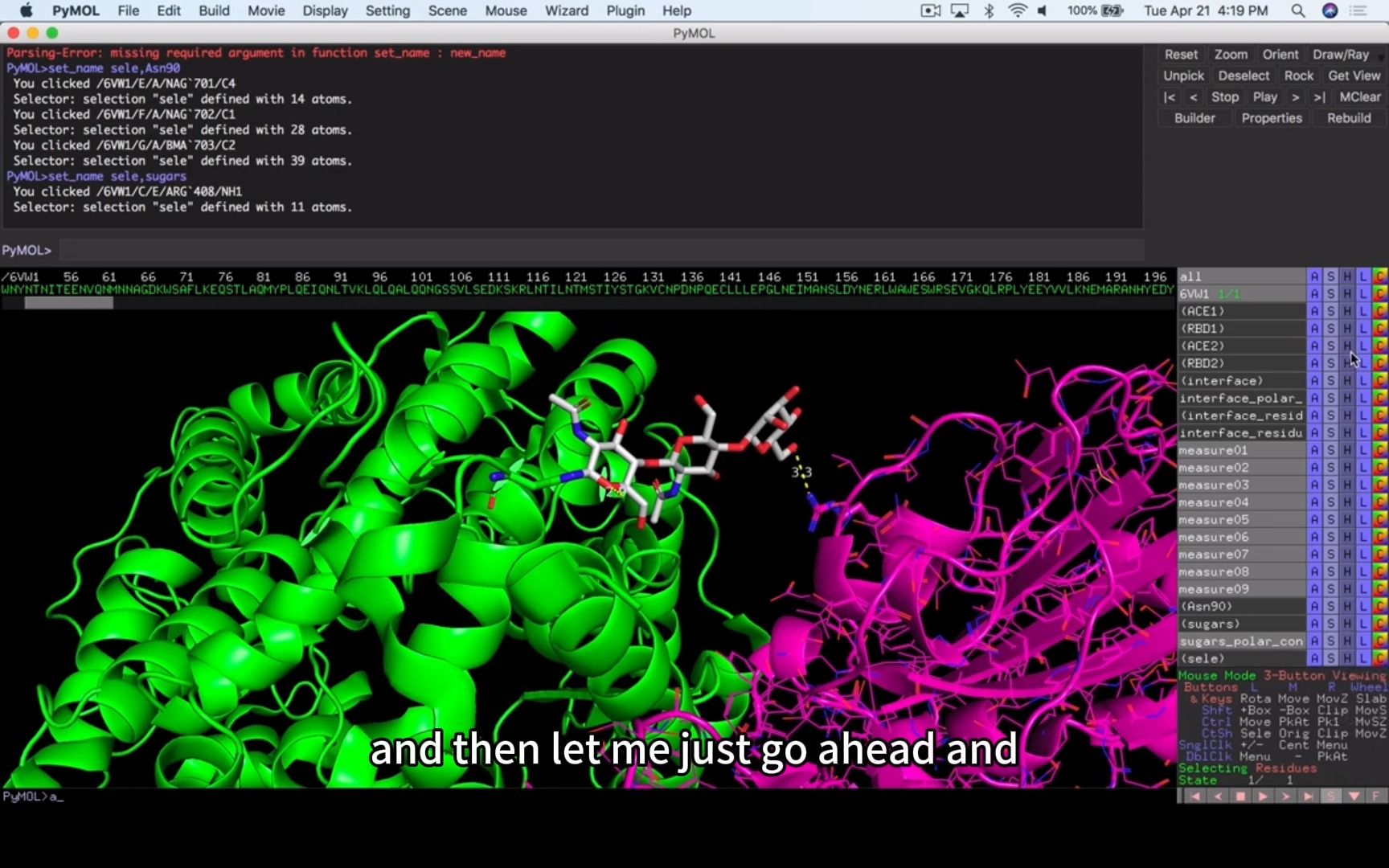The height and width of the screenshot is (868, 1389).
Task: Open Show menu for 6VW1 object
Action: pyautogui.click(x=1331, y=293)
